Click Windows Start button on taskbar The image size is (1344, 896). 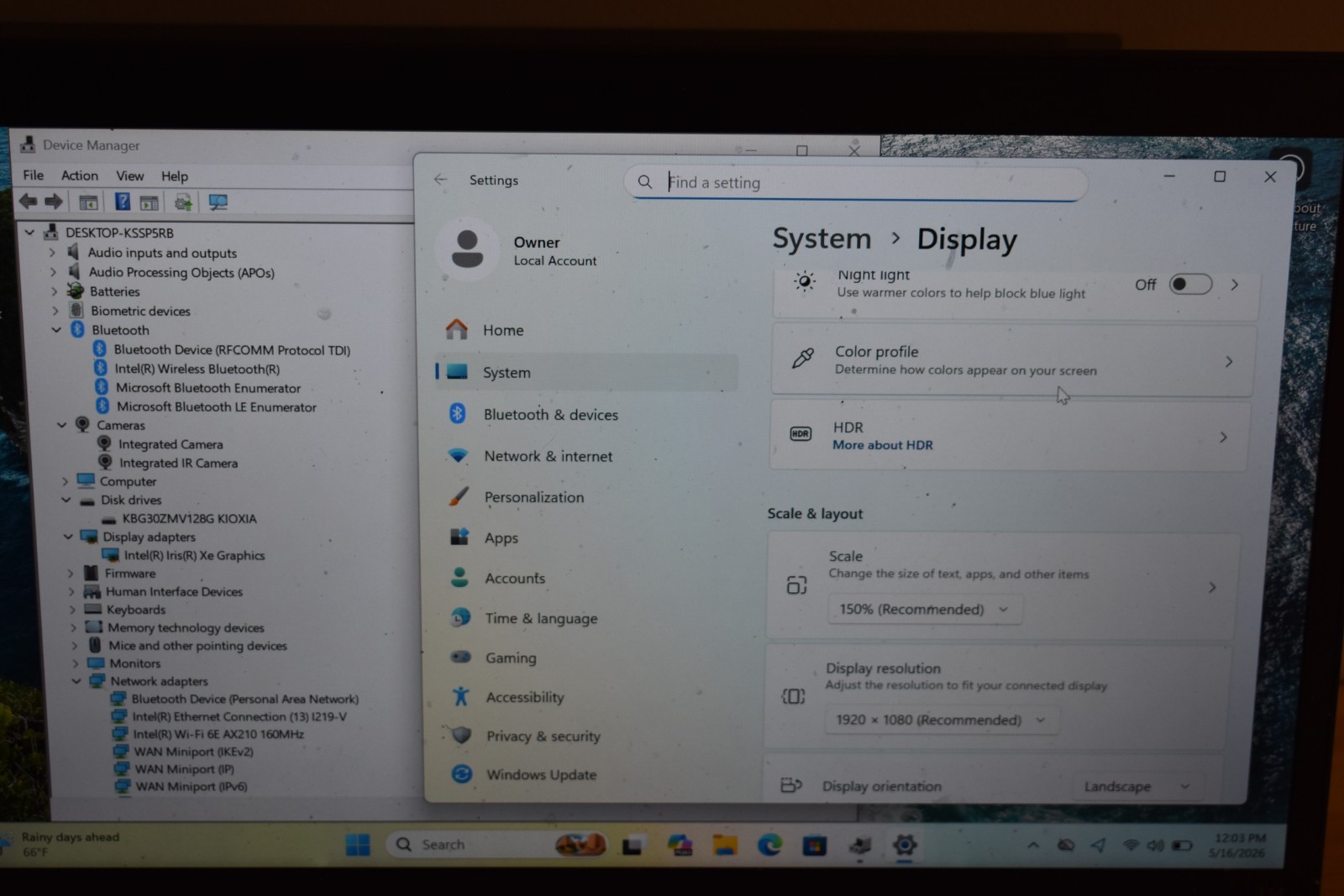click(358, 845)
